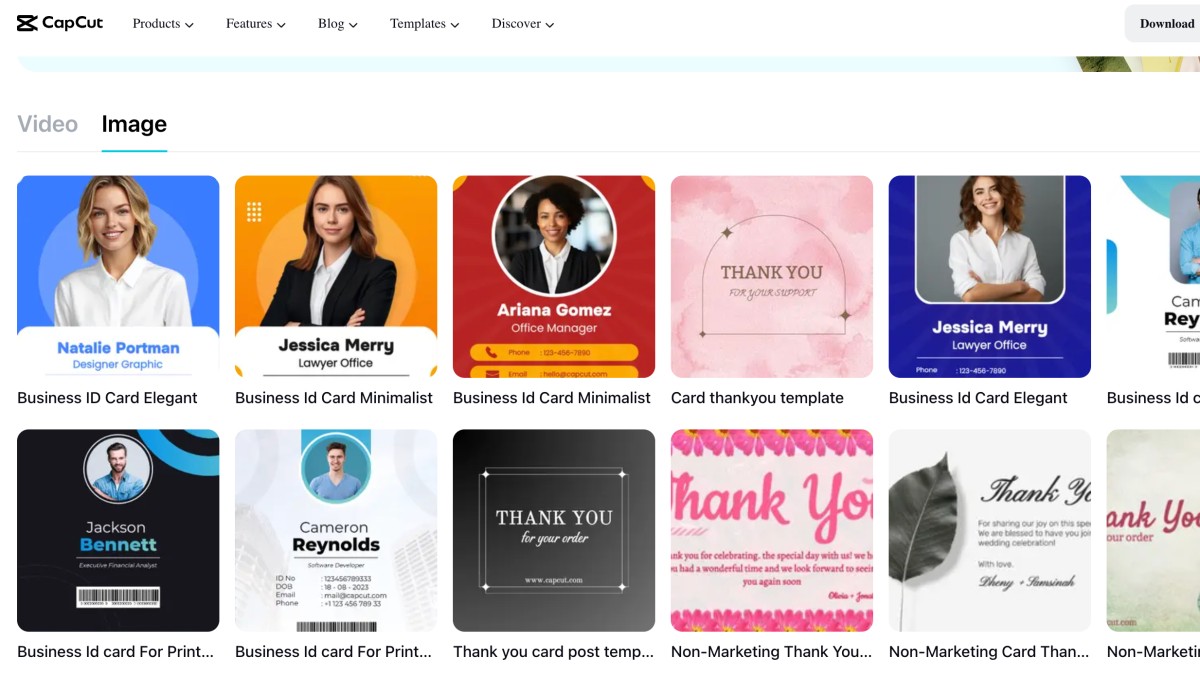Open the blue Jessica Merry card thumbnail
1200x675 pixels.
(990, 277)
